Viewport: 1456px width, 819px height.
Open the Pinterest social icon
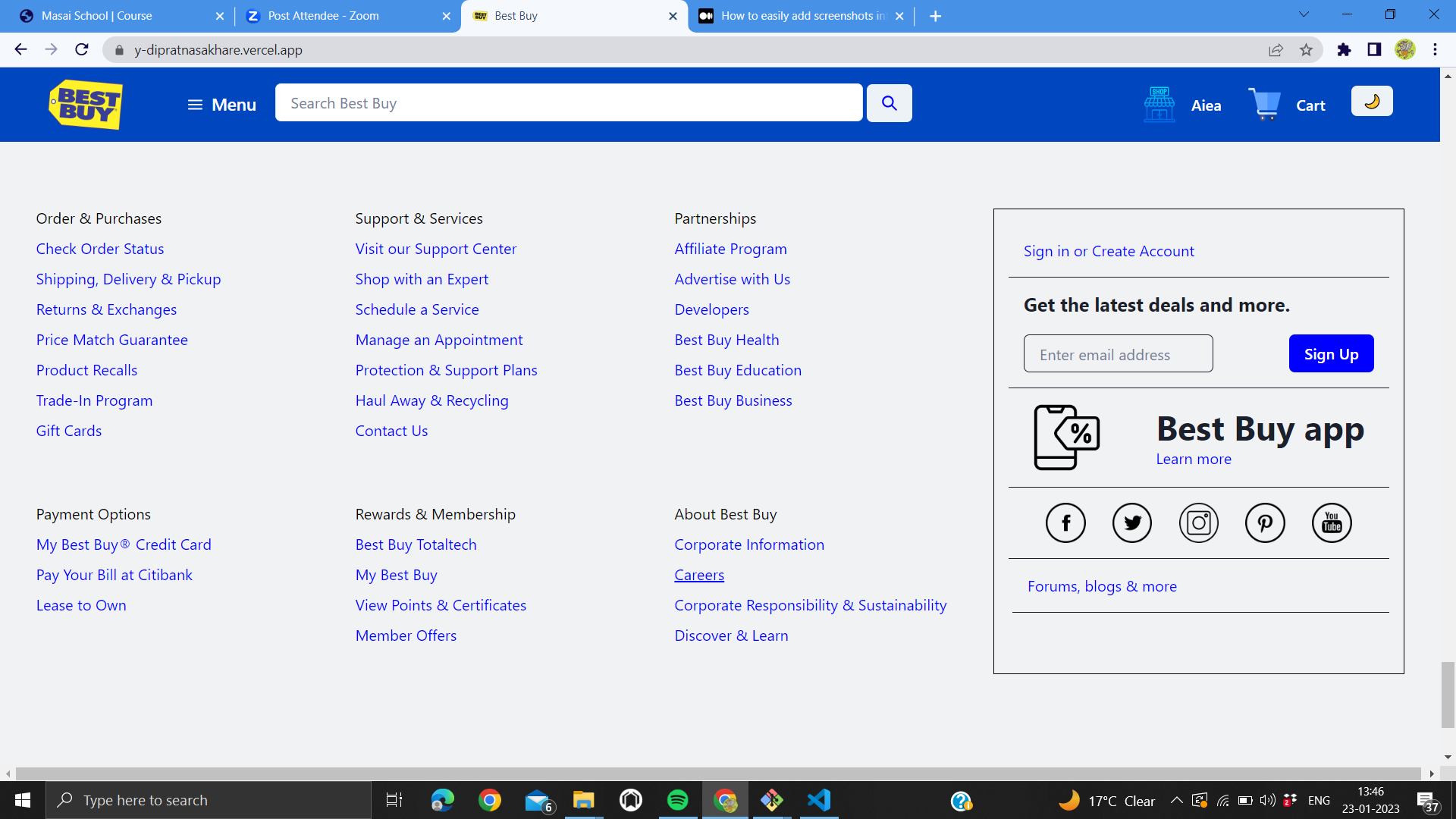1265,523
